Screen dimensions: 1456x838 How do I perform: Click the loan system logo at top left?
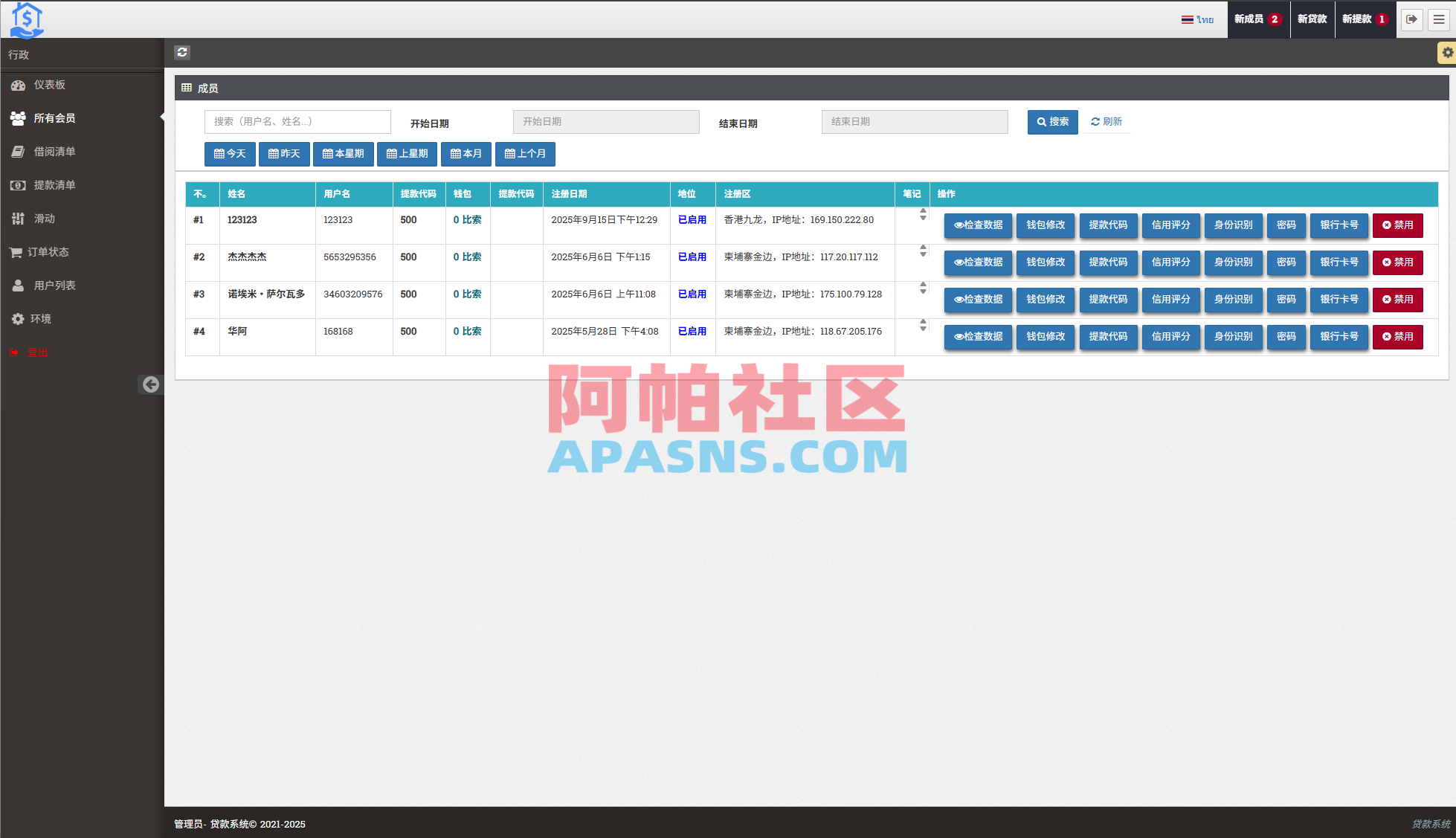[28, 18]
